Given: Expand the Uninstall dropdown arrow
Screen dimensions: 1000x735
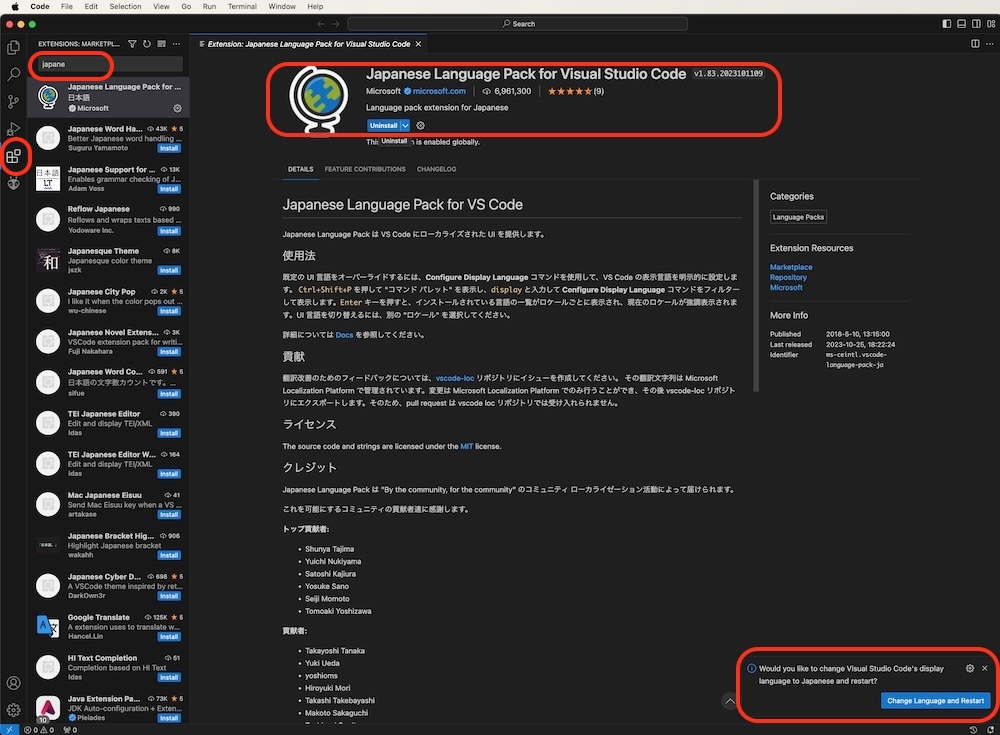Looking at the screenshot, I should tap(405, 126).
